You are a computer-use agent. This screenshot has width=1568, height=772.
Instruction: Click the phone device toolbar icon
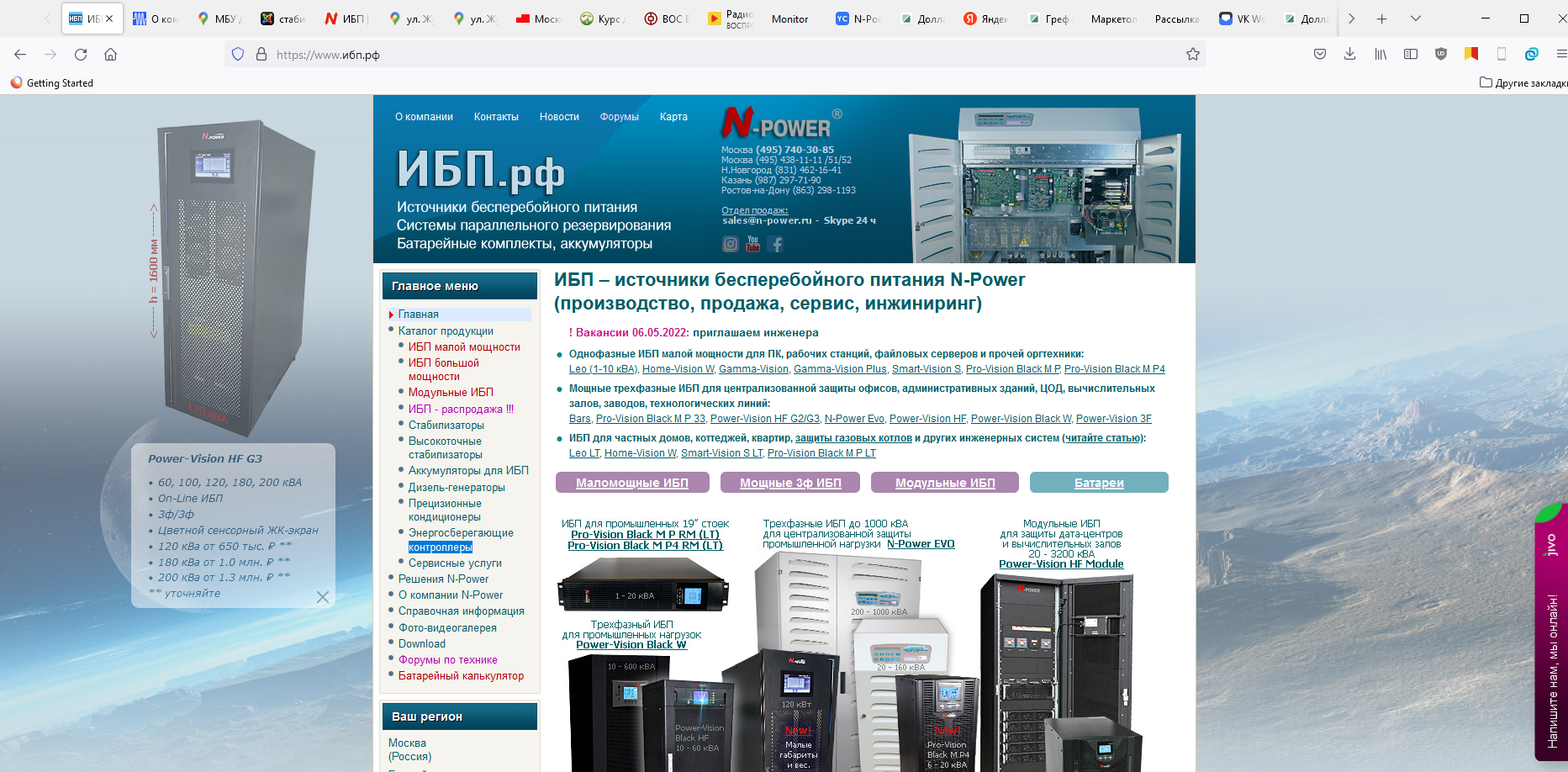click(x=1502, y=55)
